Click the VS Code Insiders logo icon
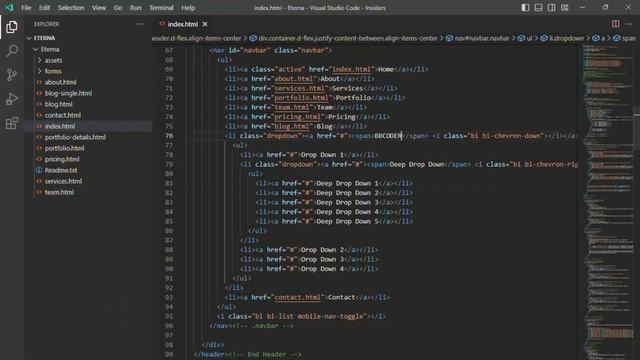 point(9,7)
